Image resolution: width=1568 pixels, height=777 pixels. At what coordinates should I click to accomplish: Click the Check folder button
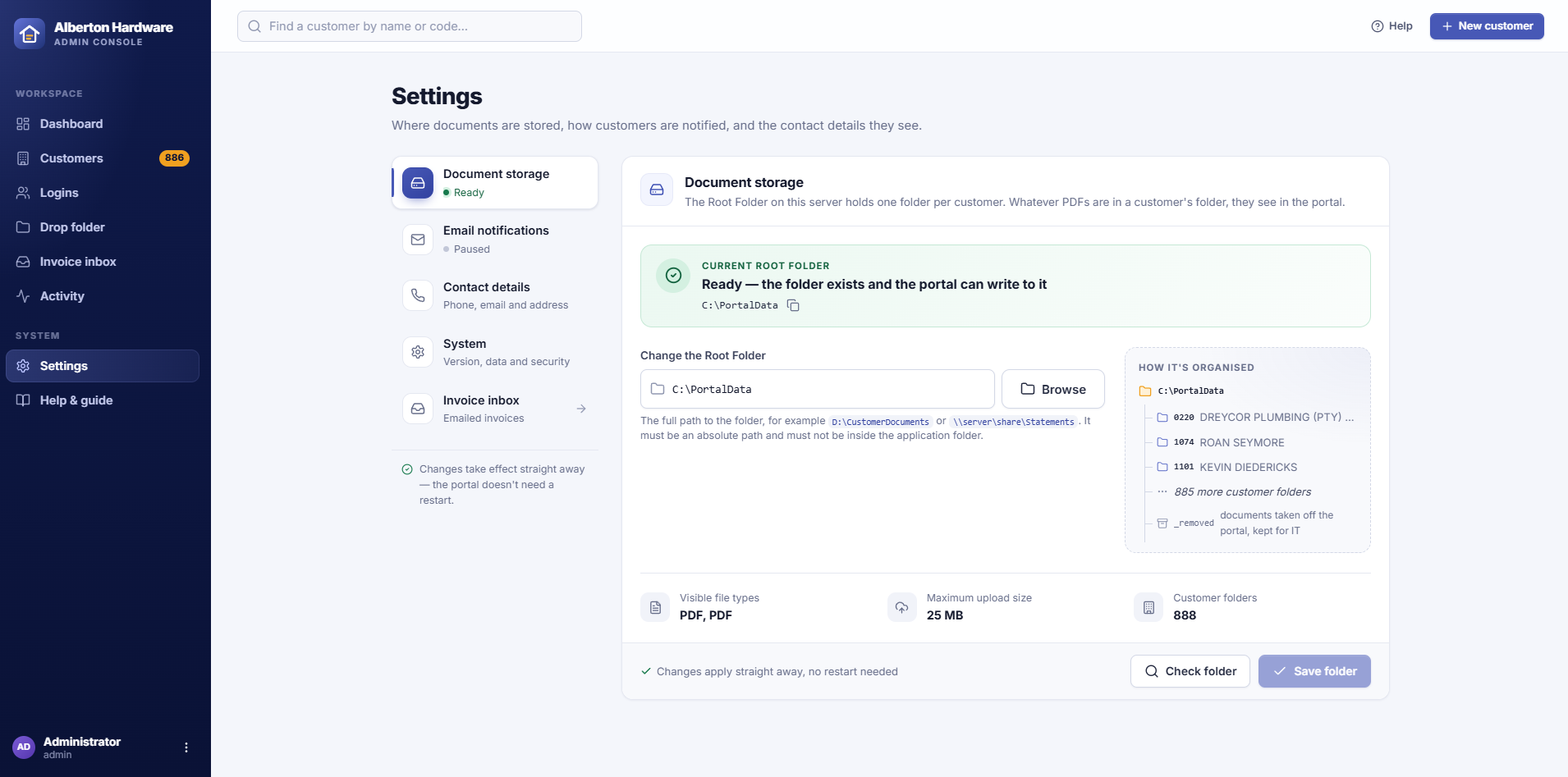pos(1190,671)
